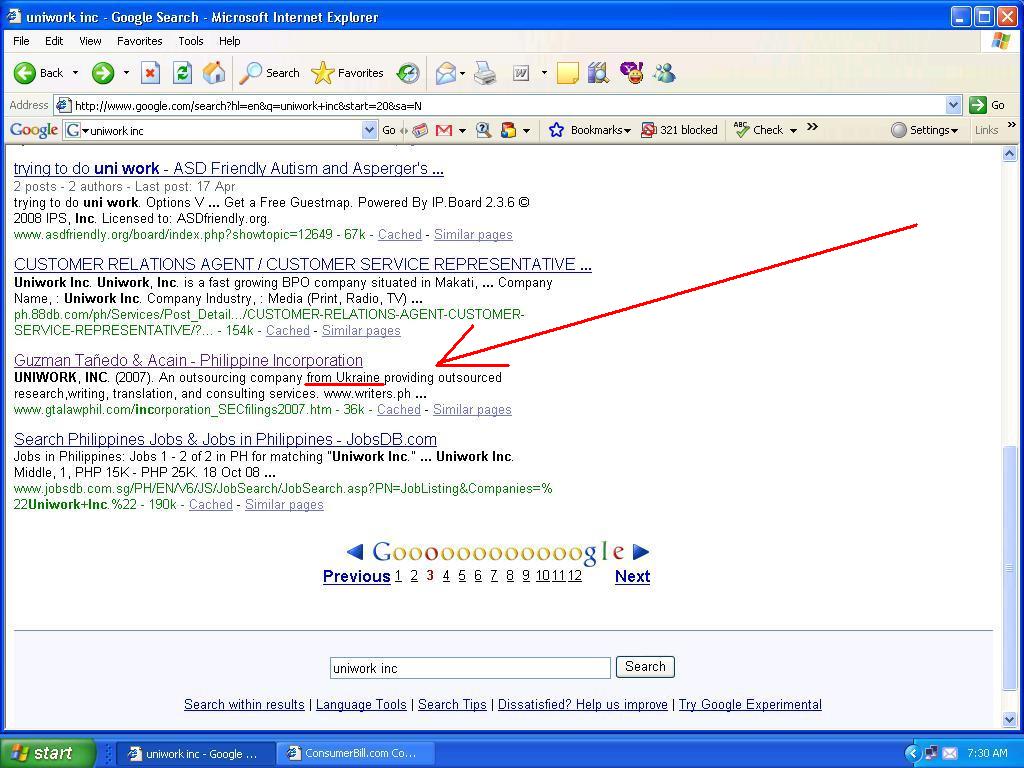Open the Favorites star panel
Viewport: 1024px width, 768px height.
pyautogui.click(x=347, y=73)
